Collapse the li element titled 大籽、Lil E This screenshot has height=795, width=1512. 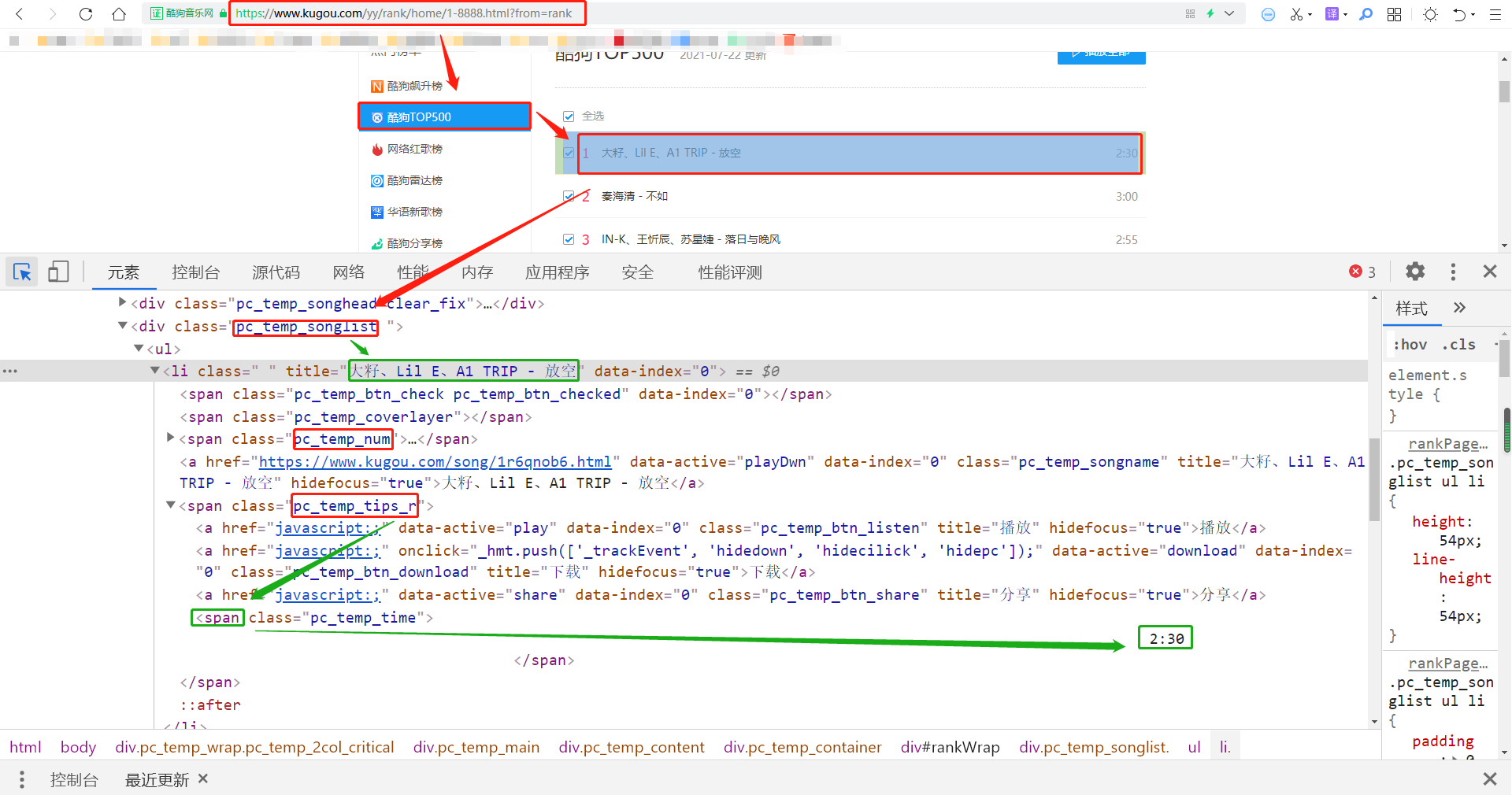click(154, 371)
